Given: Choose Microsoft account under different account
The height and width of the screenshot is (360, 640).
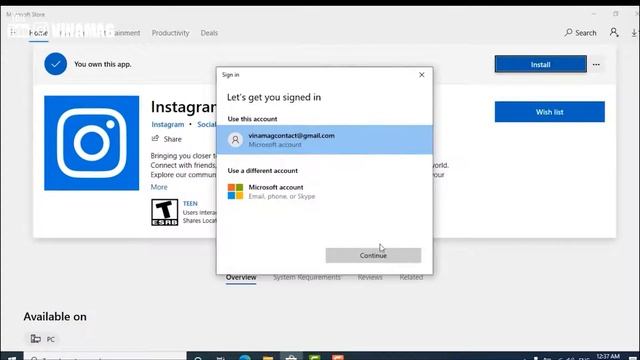Looking at the screenshot, I should (324, 191).
